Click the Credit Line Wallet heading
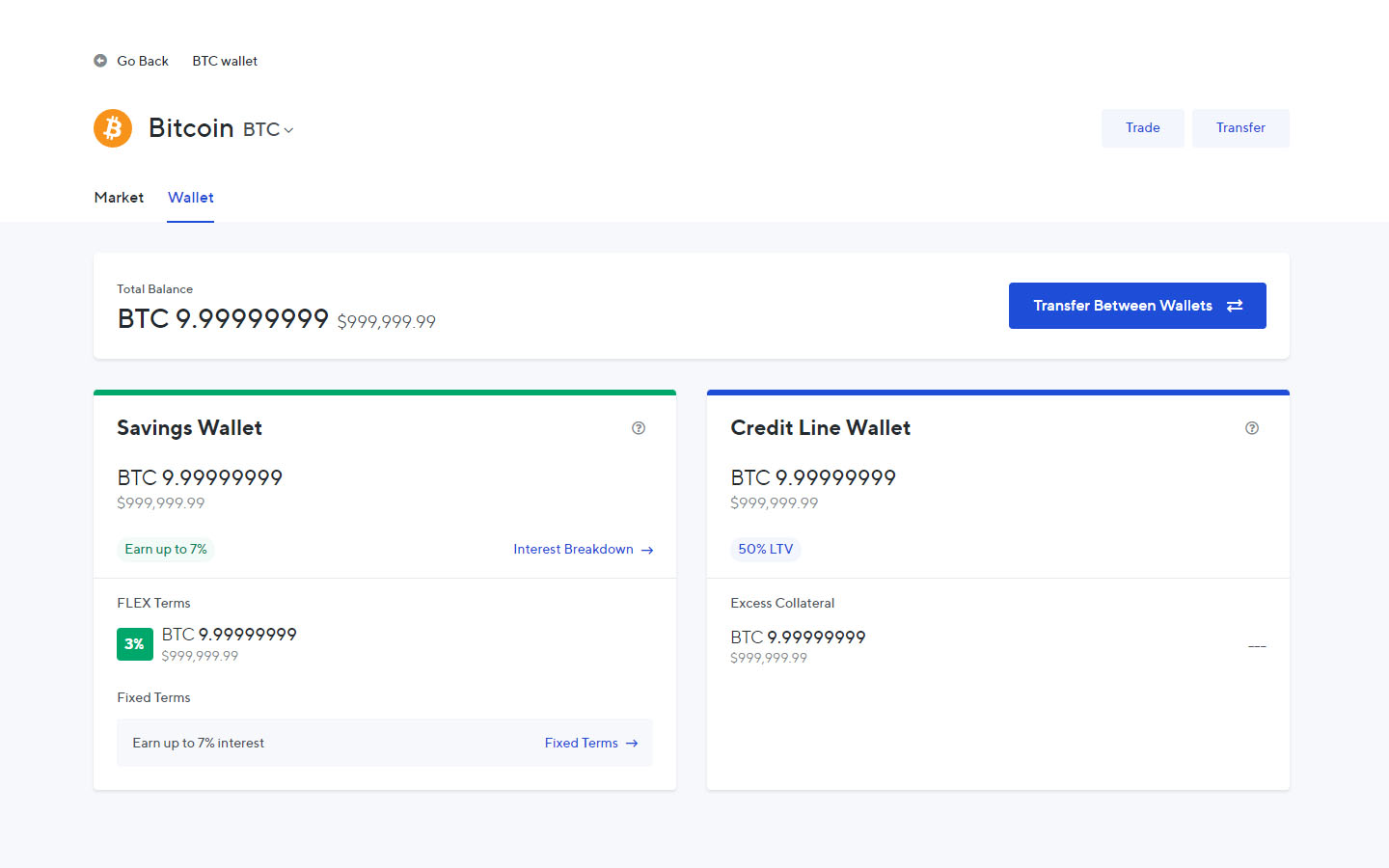1389x868 pixels. (821, 428)
